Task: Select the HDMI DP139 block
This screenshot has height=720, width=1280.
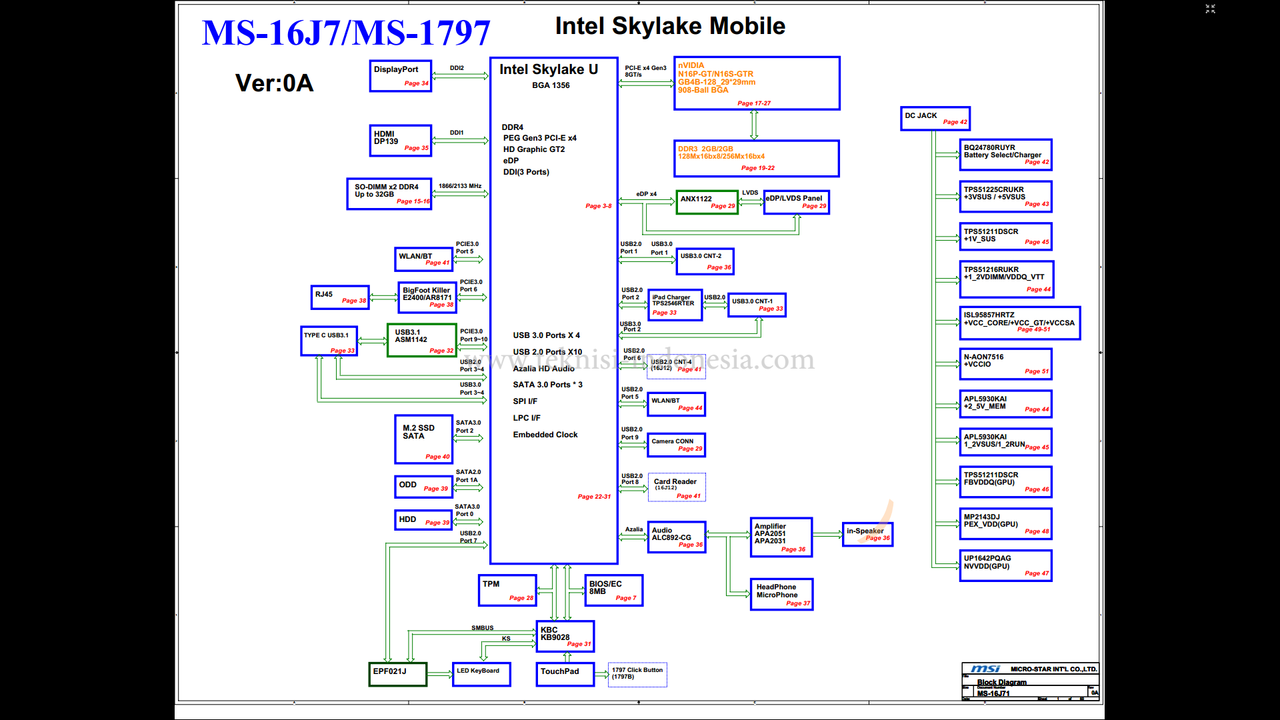Action: tap(400, 141)
